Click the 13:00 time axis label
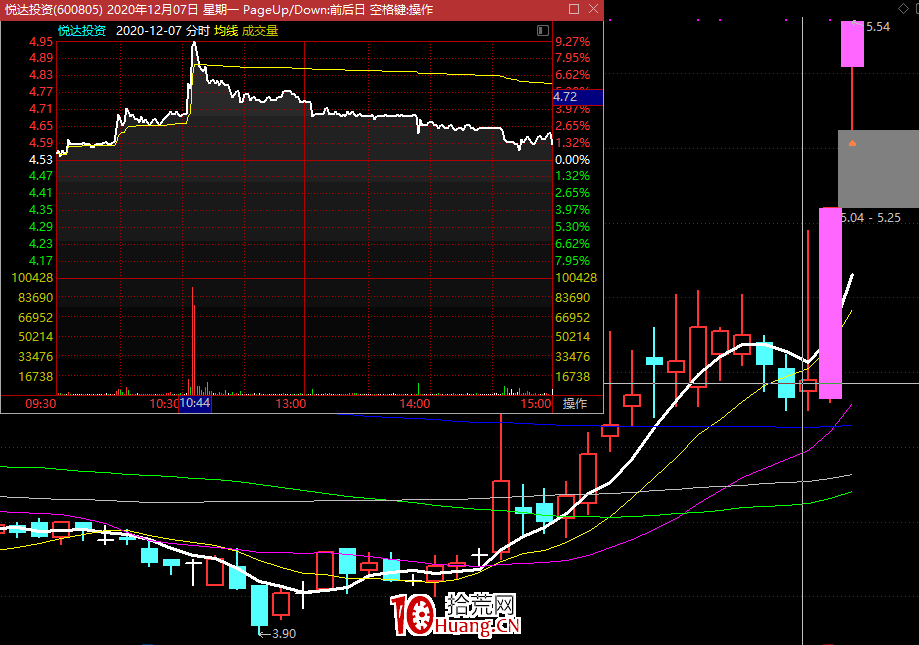The image size is (919, 645). click(291, 404)
